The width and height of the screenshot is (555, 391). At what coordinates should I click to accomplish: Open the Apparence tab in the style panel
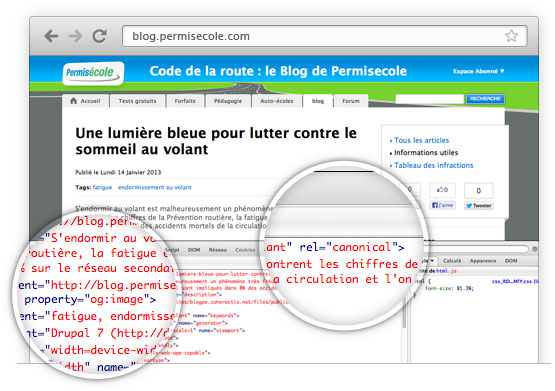[x=483, y=261]
